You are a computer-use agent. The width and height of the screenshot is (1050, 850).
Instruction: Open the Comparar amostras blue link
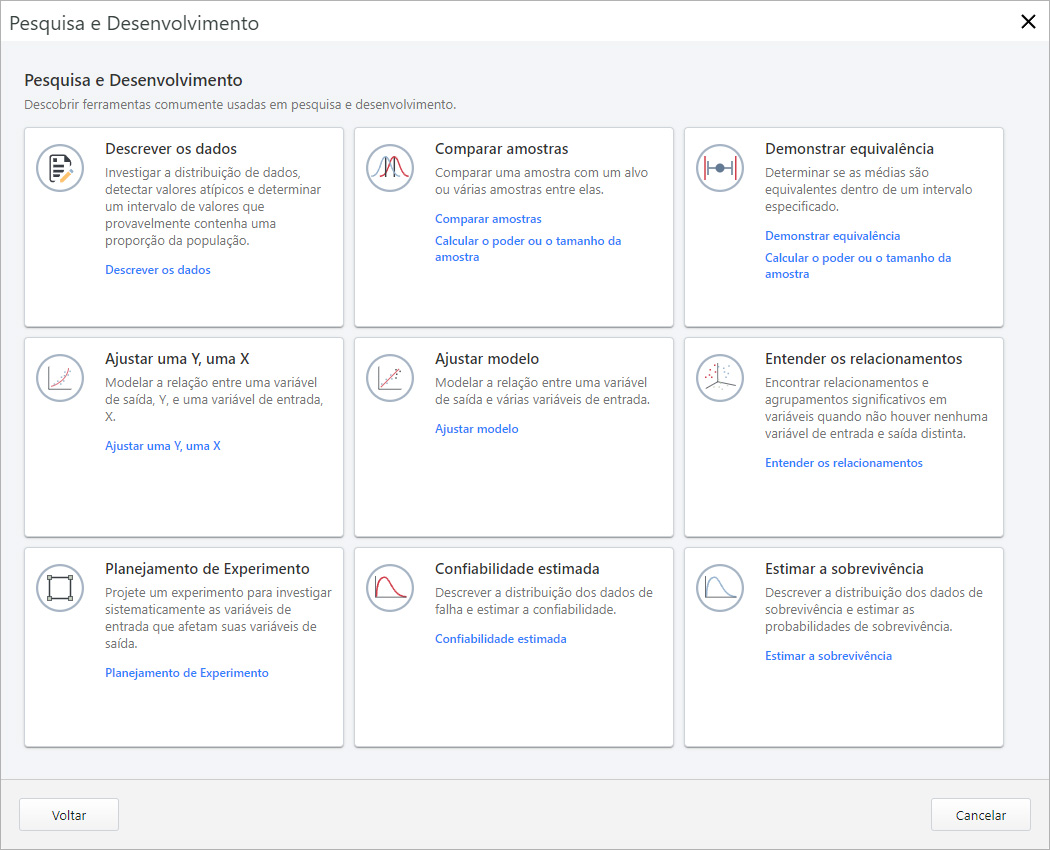pos(488,219)
